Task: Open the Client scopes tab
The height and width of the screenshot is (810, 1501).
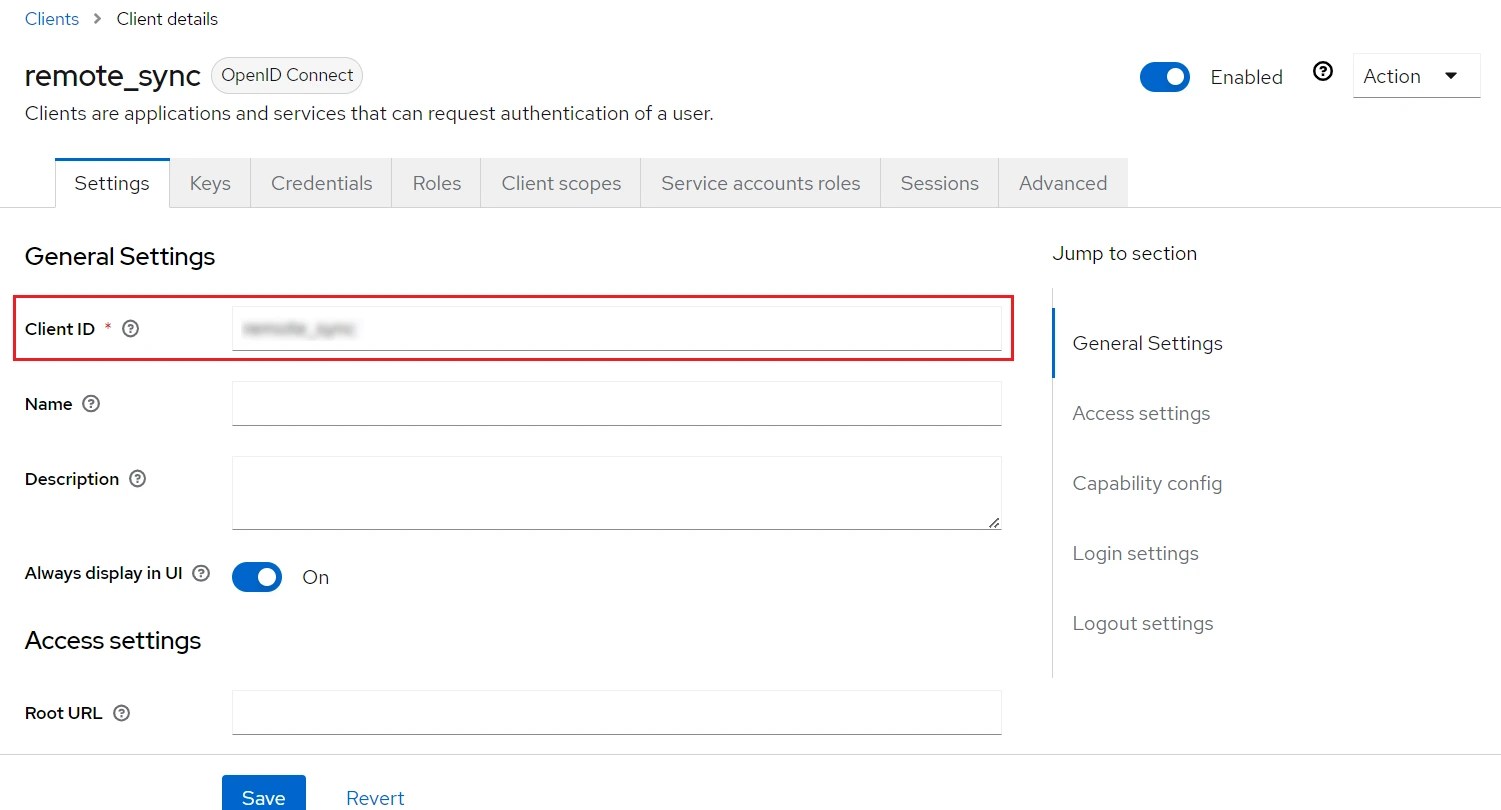Action: coord(561,183)
